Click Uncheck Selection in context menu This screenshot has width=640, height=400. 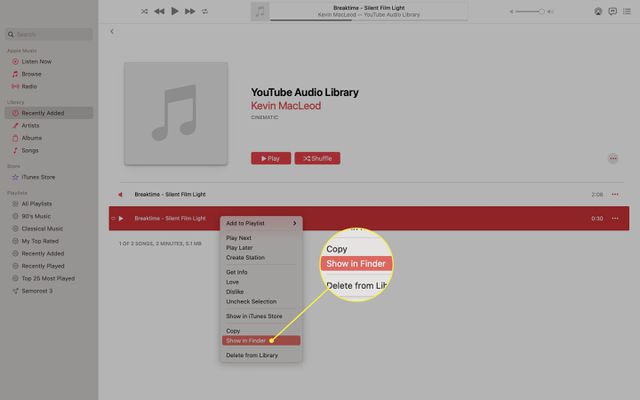pos(251,301)
